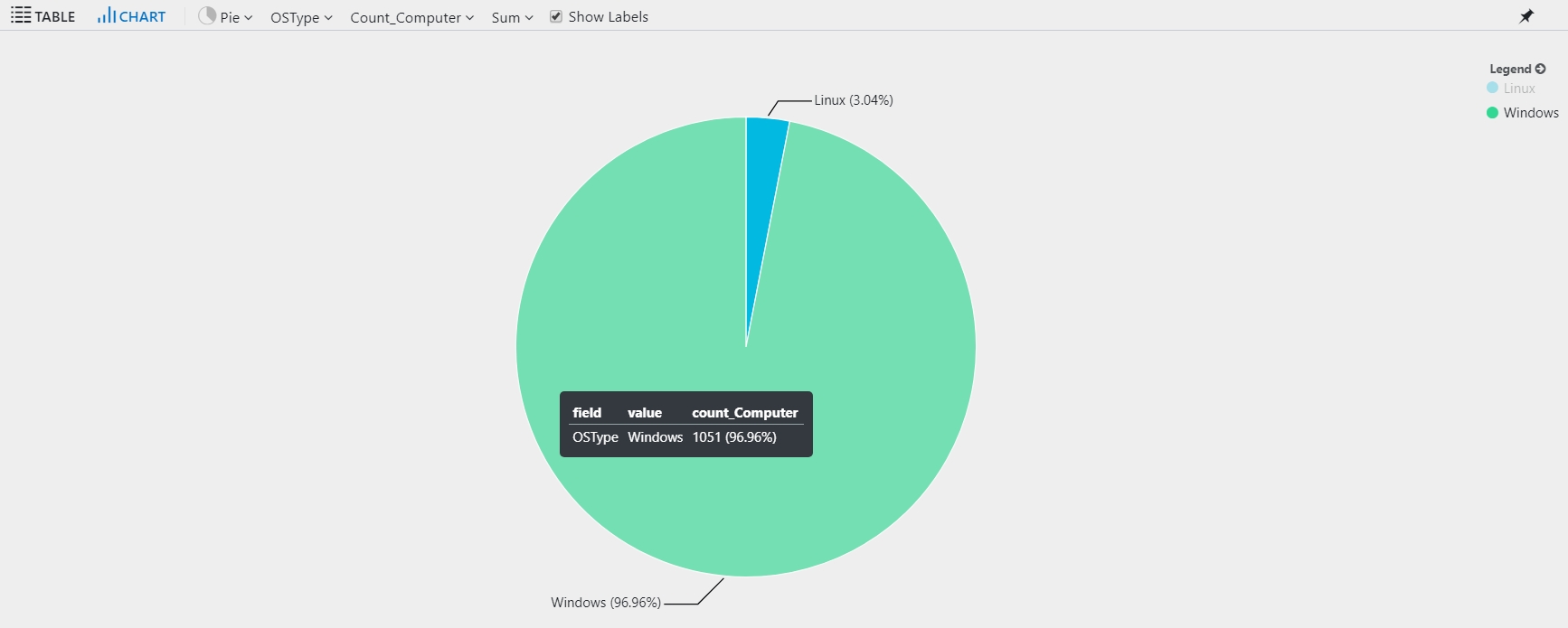The height and width of the screenshot is (628, 1568).
Task: Click the Windows (96.96%) chart label
Action: (x=606, y=603)
